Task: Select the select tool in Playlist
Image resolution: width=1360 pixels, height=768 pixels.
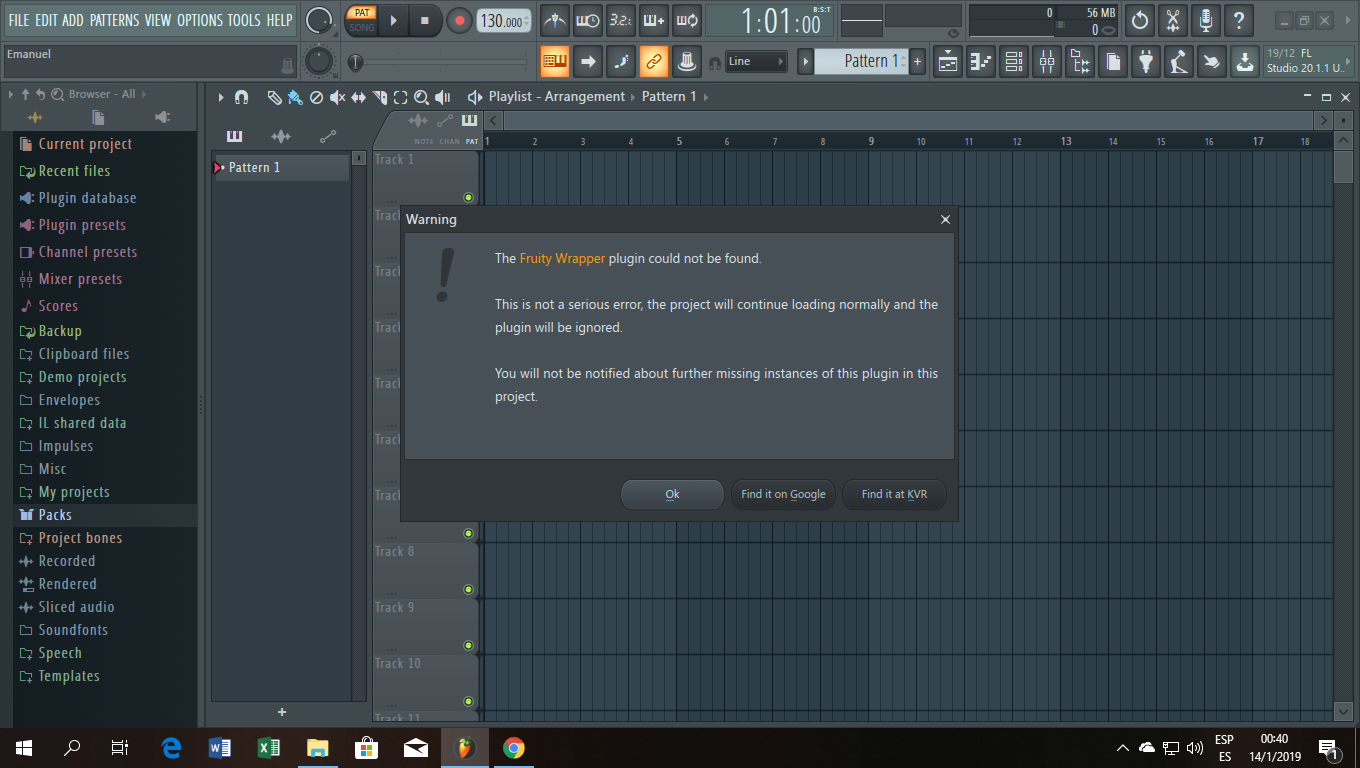Action: click(x=400, y=97)
